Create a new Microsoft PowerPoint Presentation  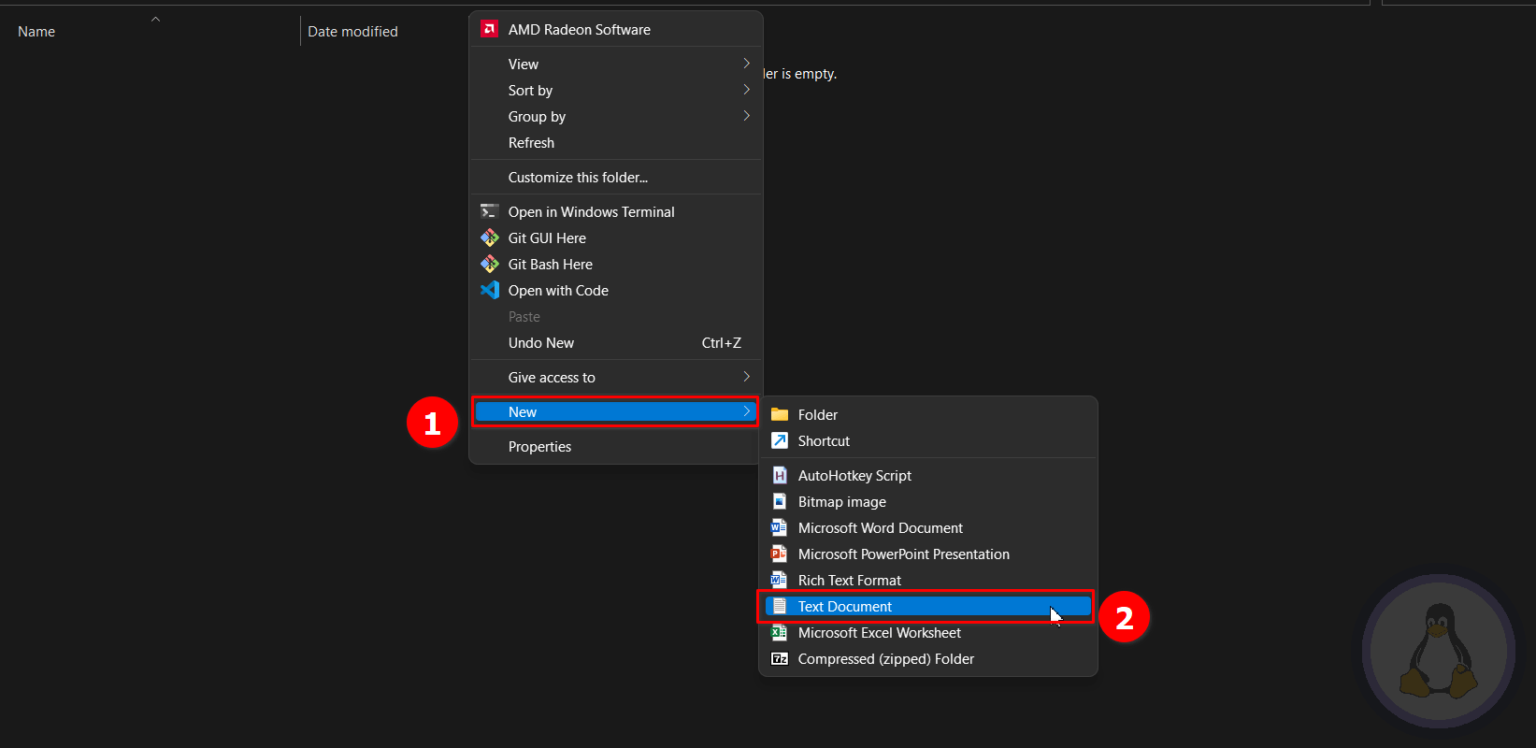(903, 554)
